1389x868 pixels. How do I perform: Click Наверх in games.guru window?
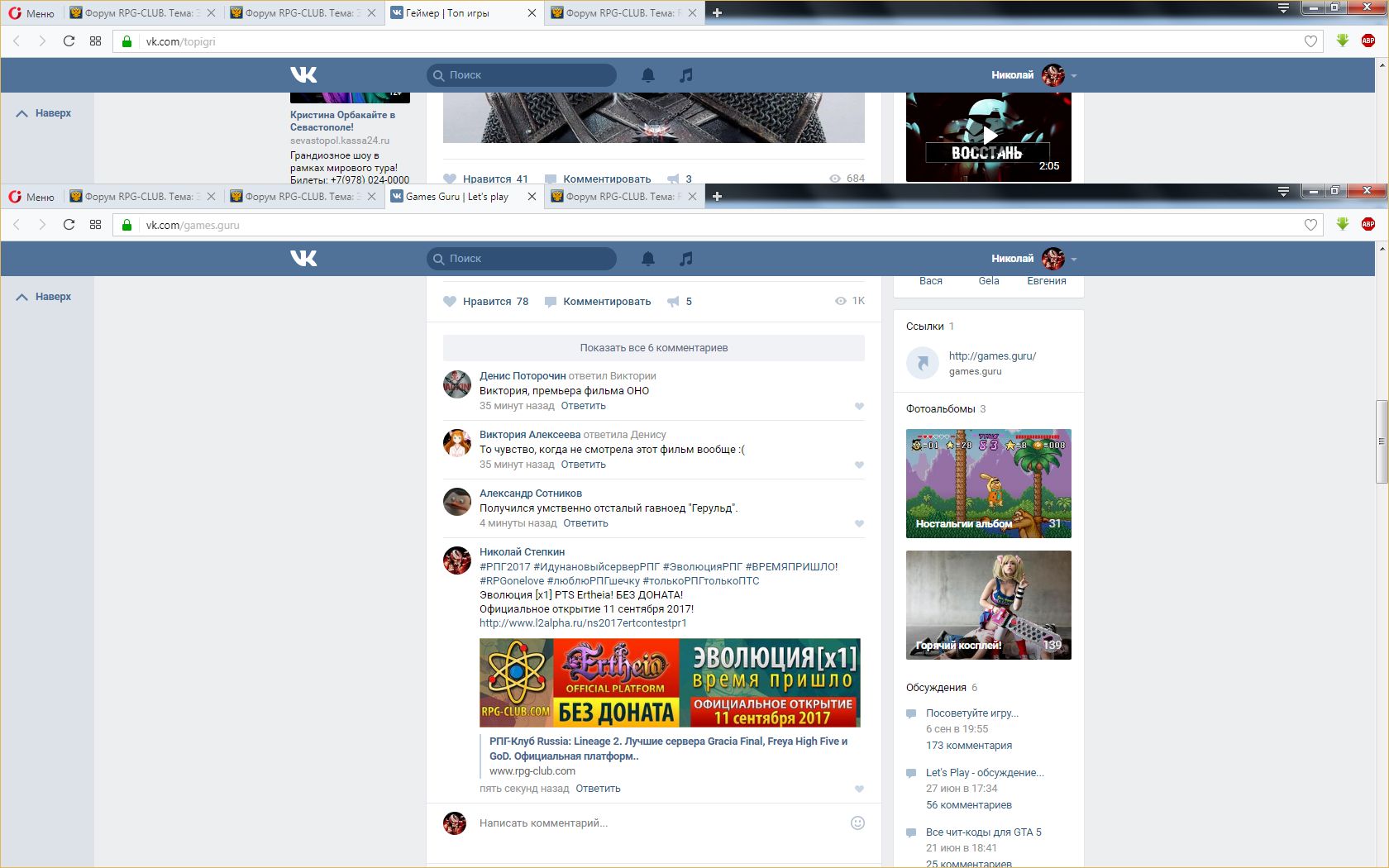(44, 297)
